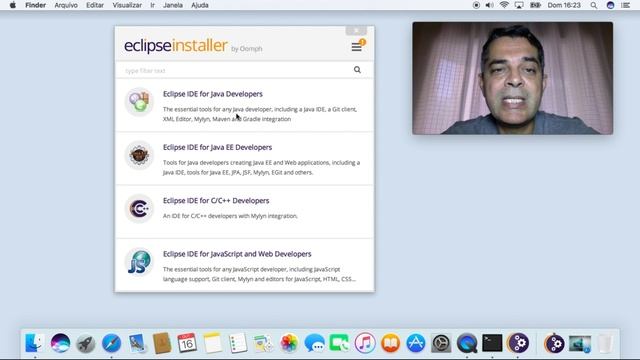Click the Java EE Developers package icon
Image resolution: width=640 pixels, height=360 pixels.
coord(139,155)
